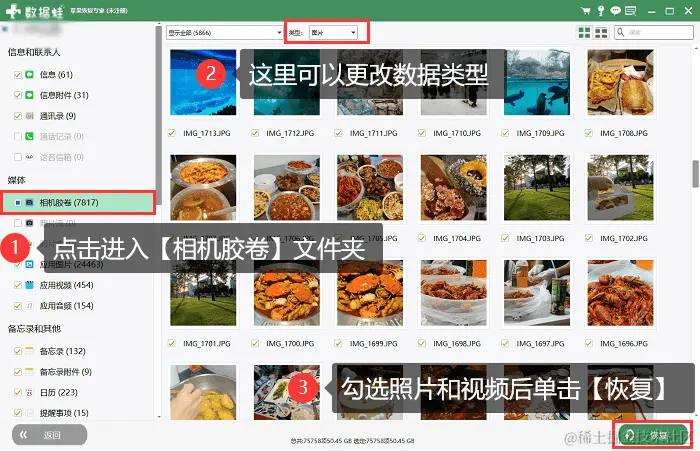Toggle the 信息 (61) checkbox
The height and width of the screenshot is (451, 700).
coord(18,75)
